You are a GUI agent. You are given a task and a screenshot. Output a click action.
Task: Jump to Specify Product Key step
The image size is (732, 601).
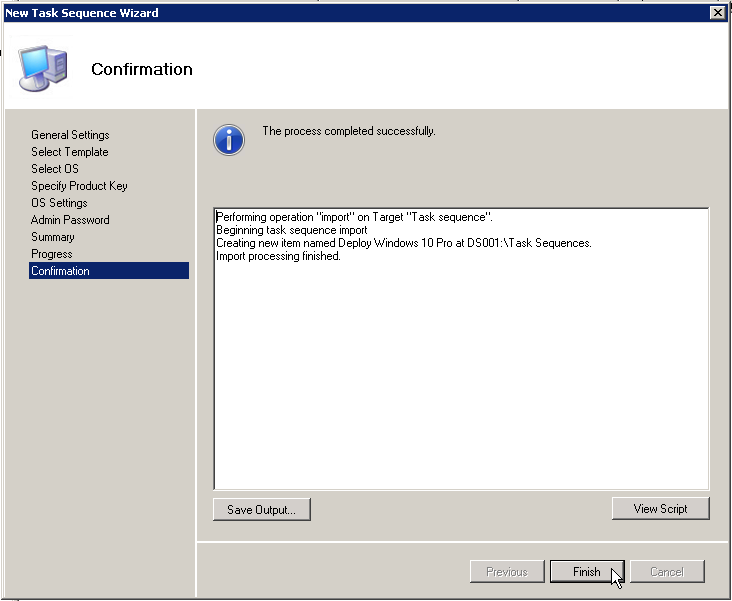79,186
